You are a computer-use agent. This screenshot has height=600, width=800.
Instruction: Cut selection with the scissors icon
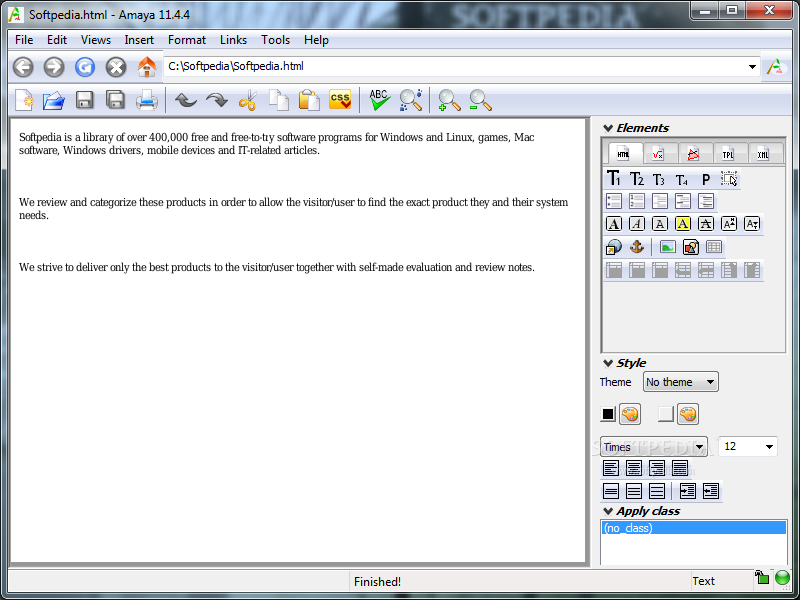[248, 100]
